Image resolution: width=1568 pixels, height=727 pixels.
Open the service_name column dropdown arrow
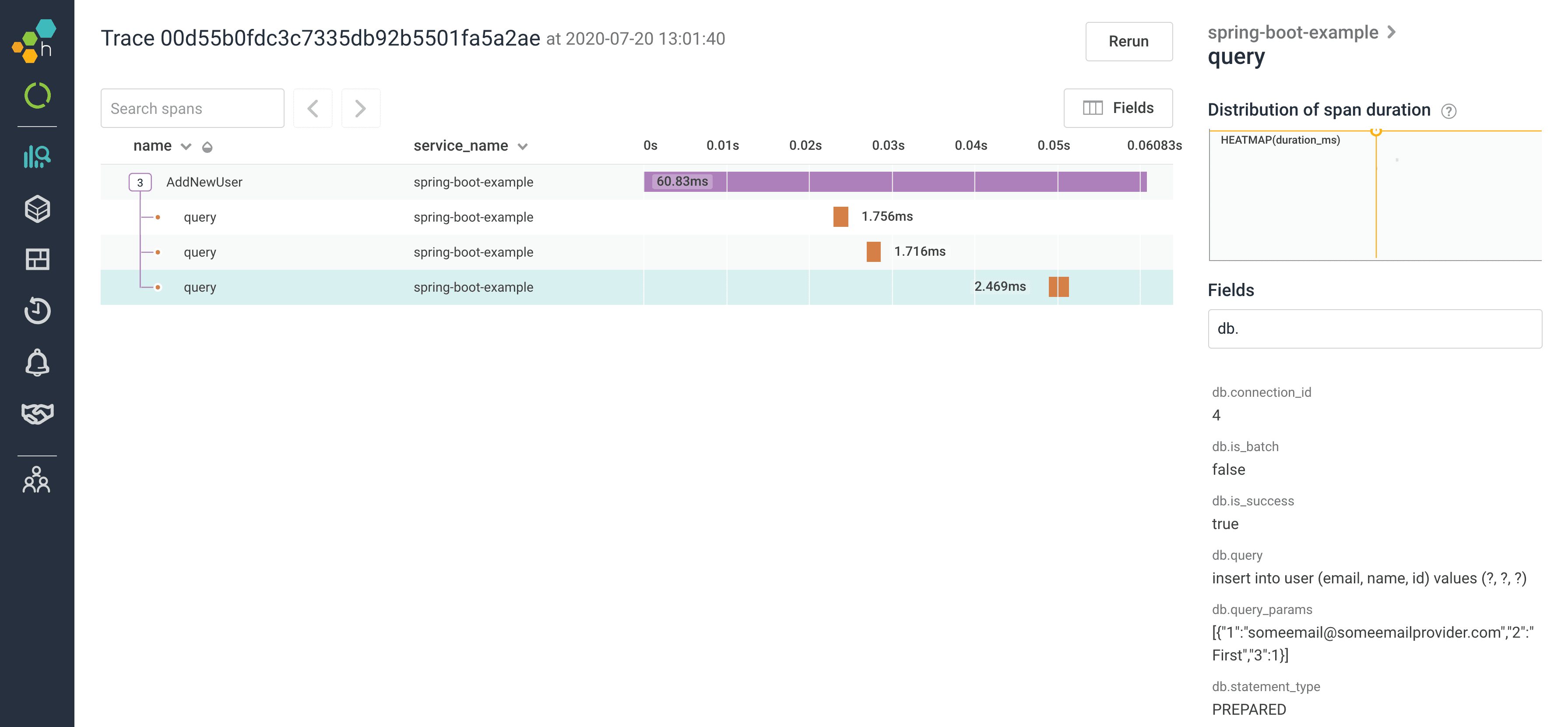pyautogui.click(x=522, y=147)
